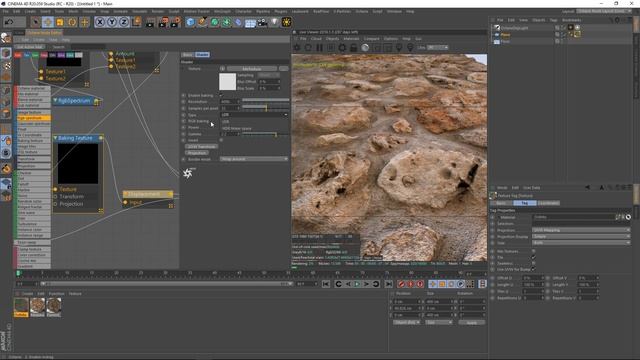The image size is (640, 360).
Task: Select the Rotate tool
Action: point(72,22)
